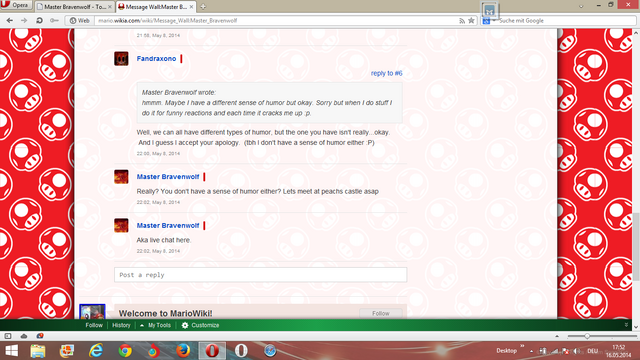Click Fandraxono's avatar thumbnail
This screenshot has width=640, height=360.
tap(121, 58)
